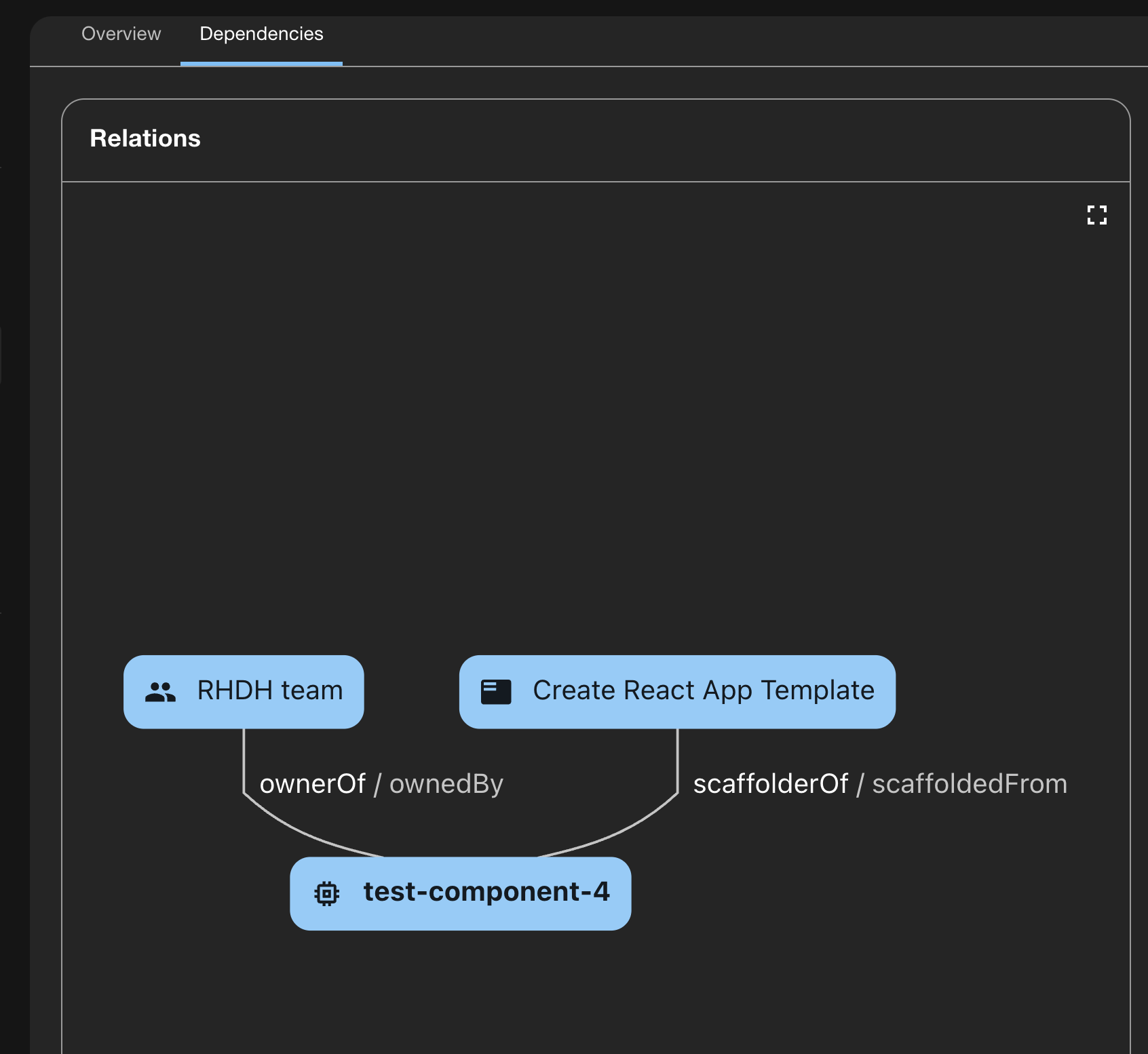Click the chip icon on test-component-4
The height and width of the screenshot is (1054, 1148).
point(327,893)
